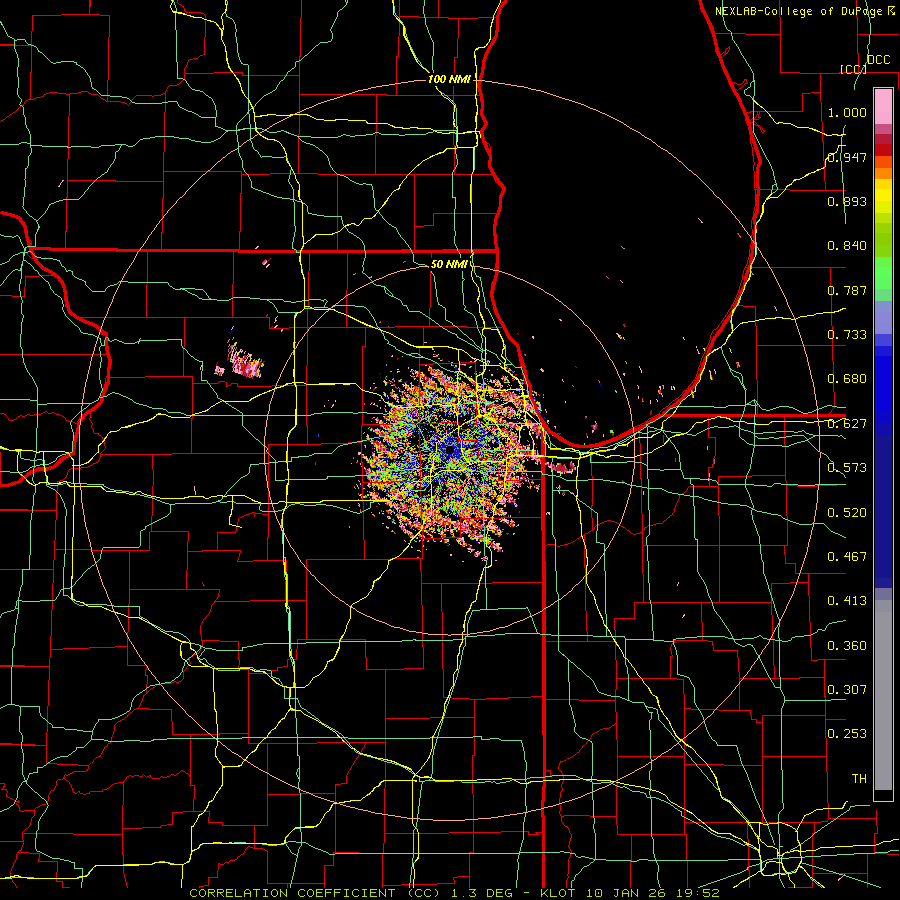This screenshot has height=900, width=900.
Task: Click the 0.680 legend value
Action: click(x=847, y=379)
